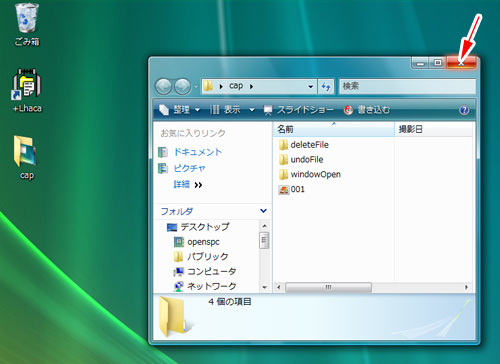Select the deleteFile folder
Image resolution: width=500 pixels, height=364 pixels.
303,145
